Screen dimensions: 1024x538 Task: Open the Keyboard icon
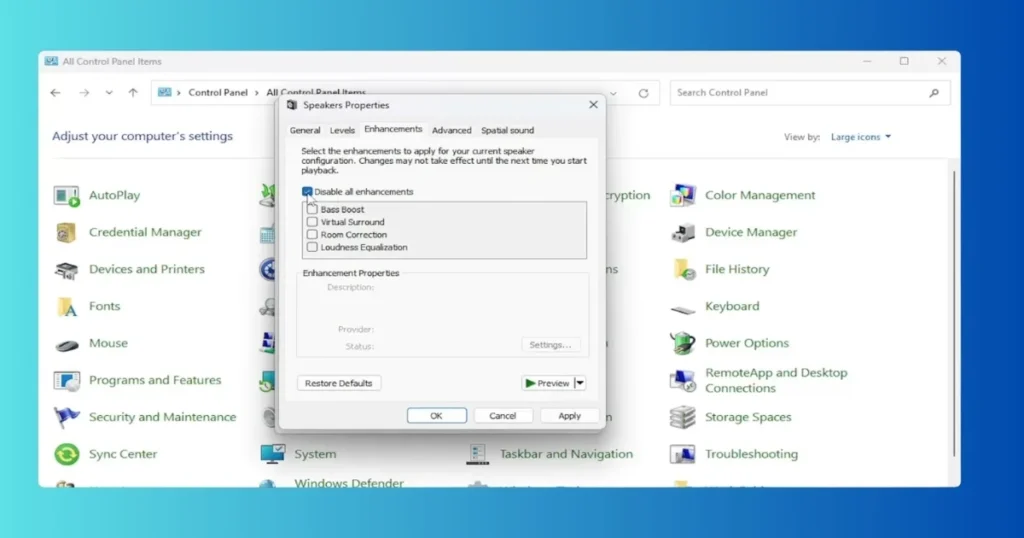[682, 309]
